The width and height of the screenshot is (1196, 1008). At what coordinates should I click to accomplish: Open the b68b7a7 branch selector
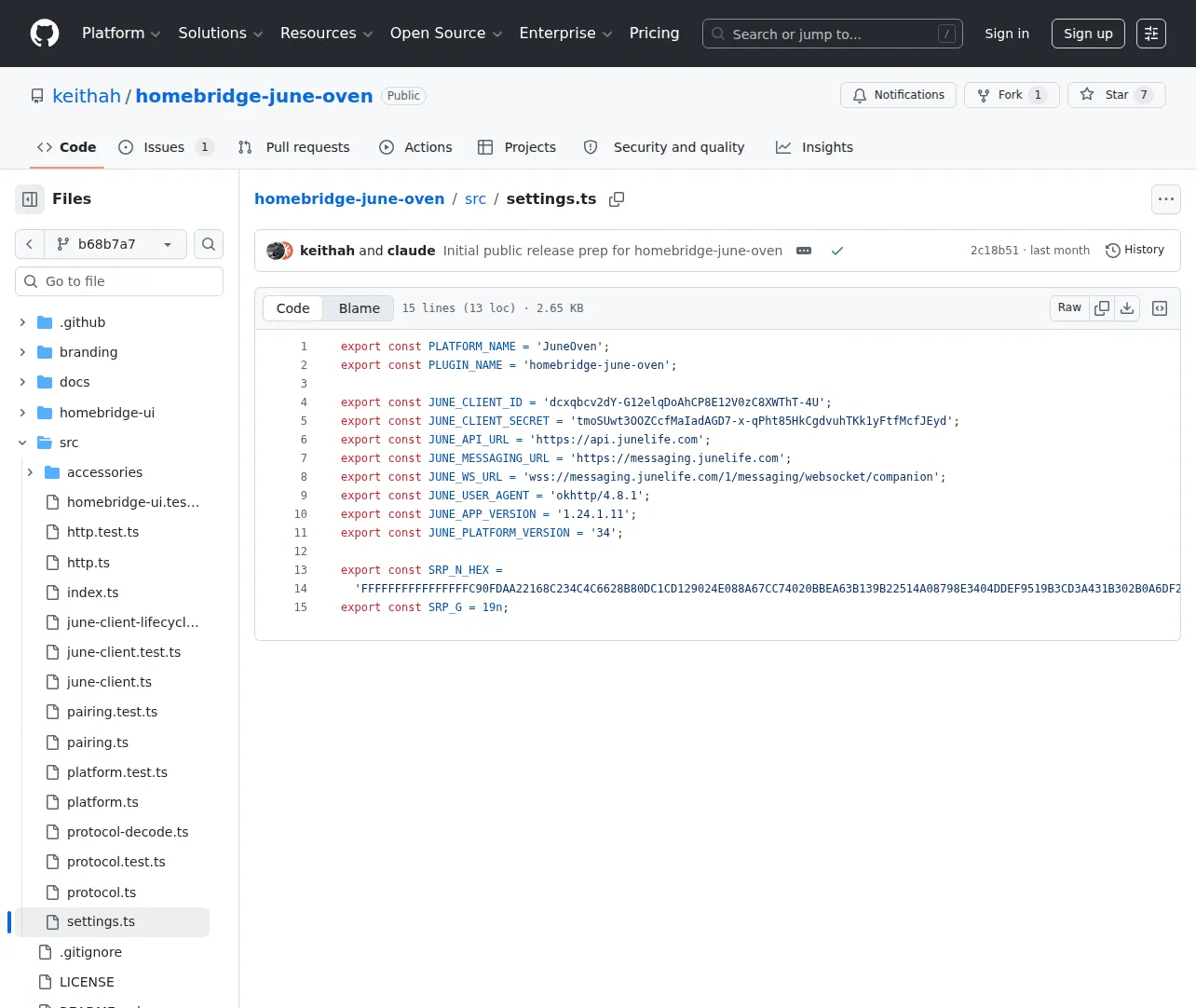tap(116, 244)
